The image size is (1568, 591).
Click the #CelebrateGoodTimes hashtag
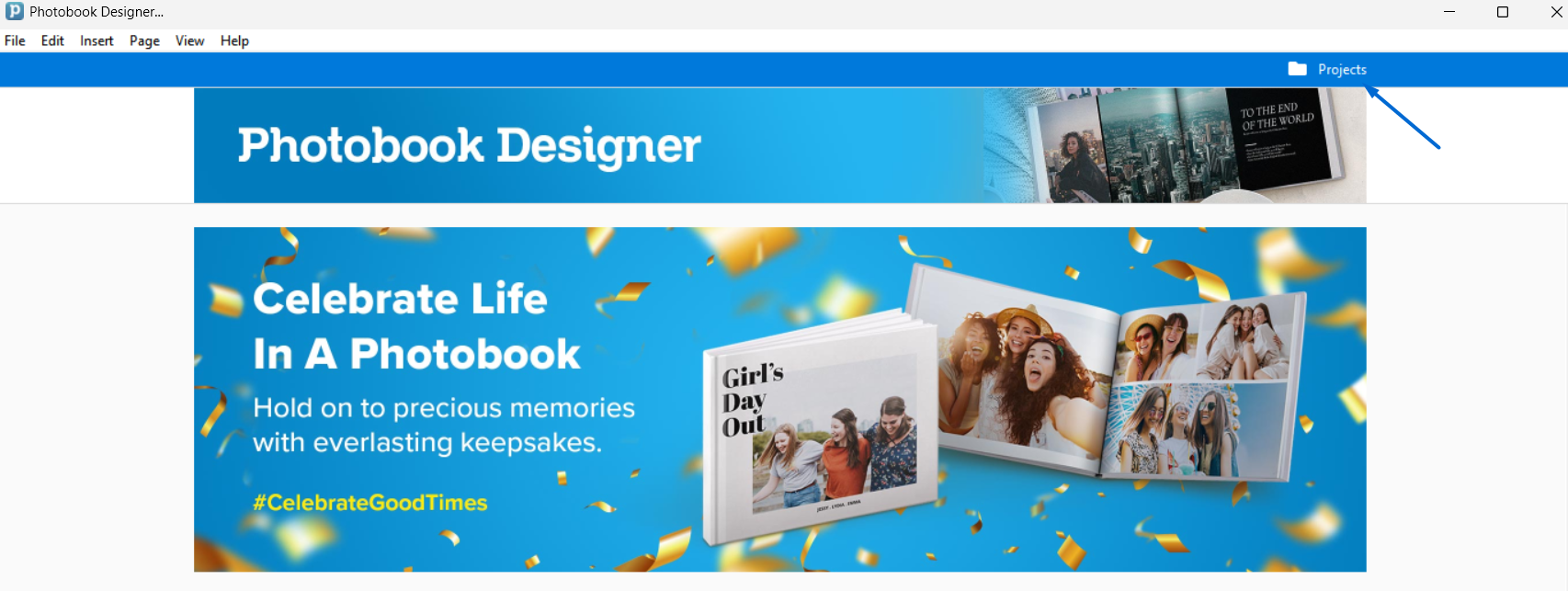[369, 503]
